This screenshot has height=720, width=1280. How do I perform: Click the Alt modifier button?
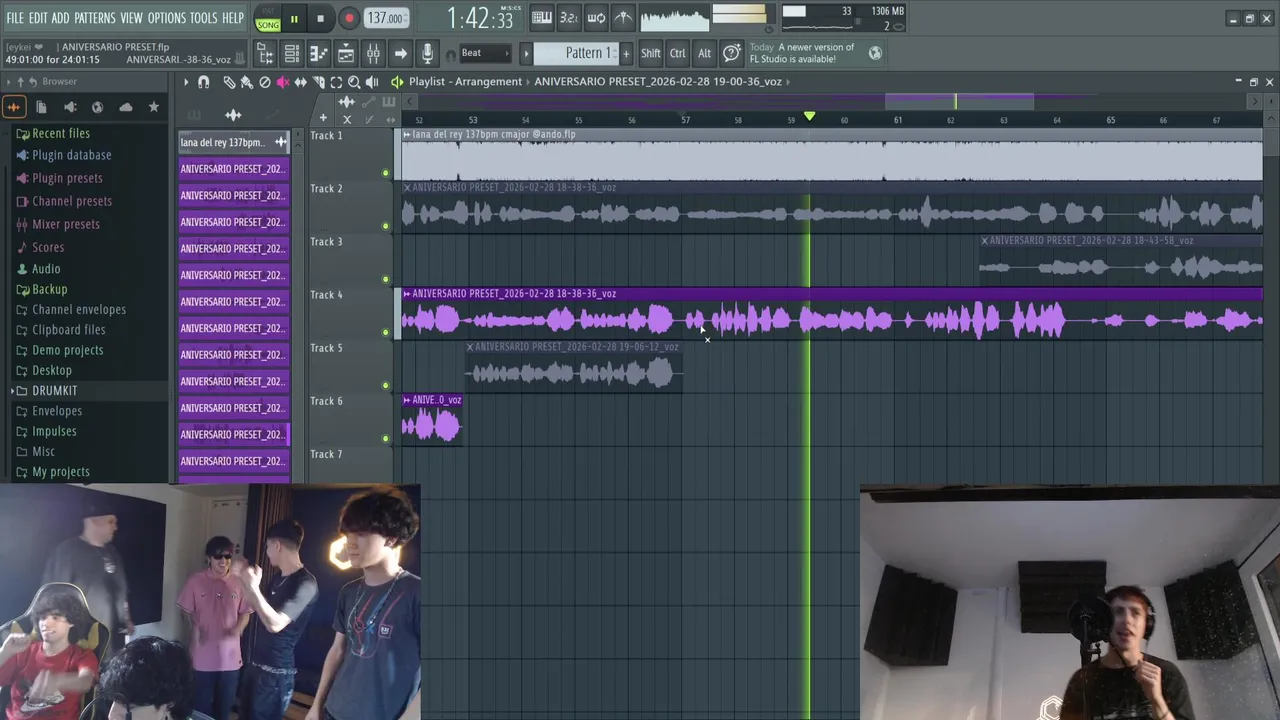point(704,53)
